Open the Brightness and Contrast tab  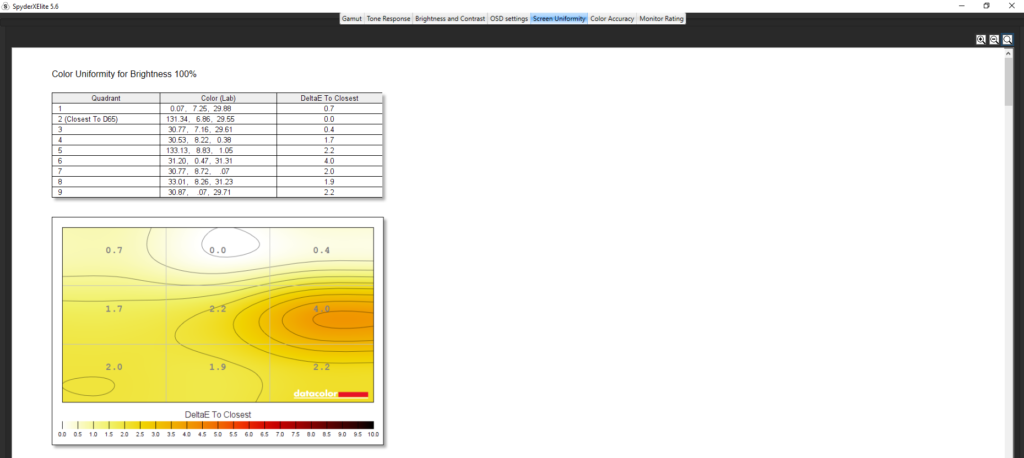[449, 19]
